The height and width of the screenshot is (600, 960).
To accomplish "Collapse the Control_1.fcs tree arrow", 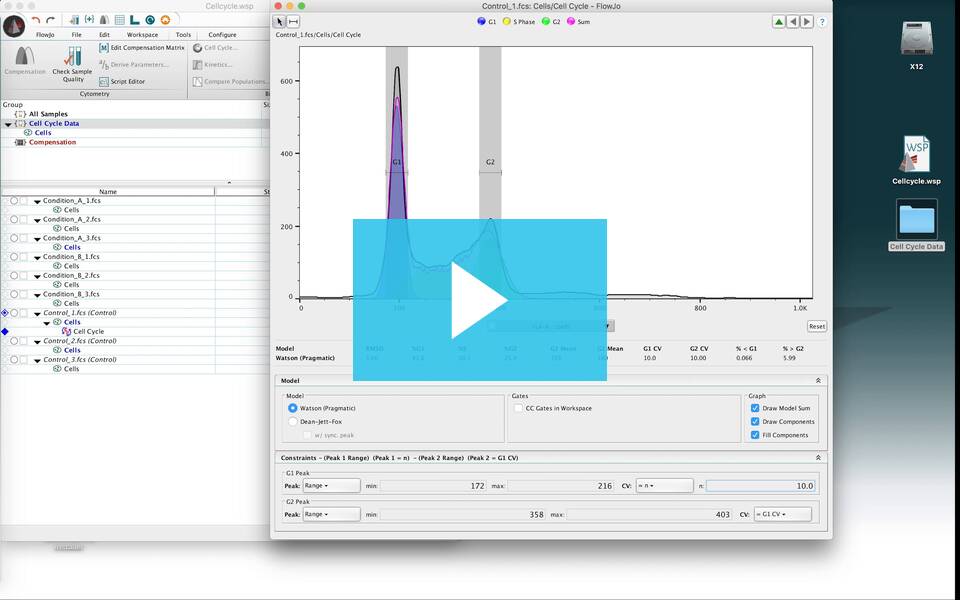I will (x=37, y=313).
